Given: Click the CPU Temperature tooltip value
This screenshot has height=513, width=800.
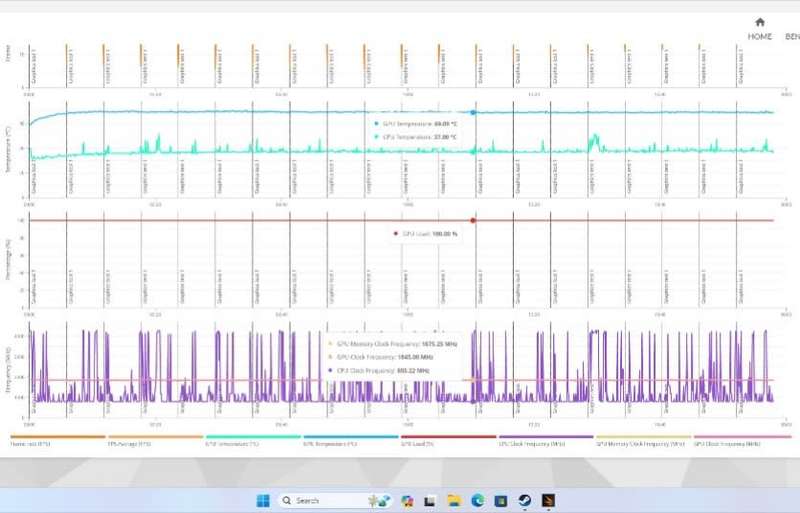Looking at the screenshot, I should 445,137.
